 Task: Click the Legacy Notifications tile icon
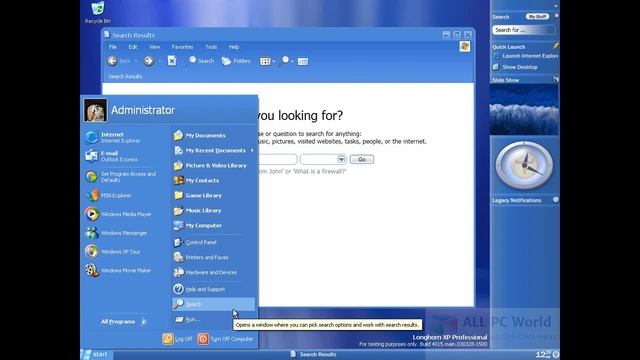click(x=556, y=200)
